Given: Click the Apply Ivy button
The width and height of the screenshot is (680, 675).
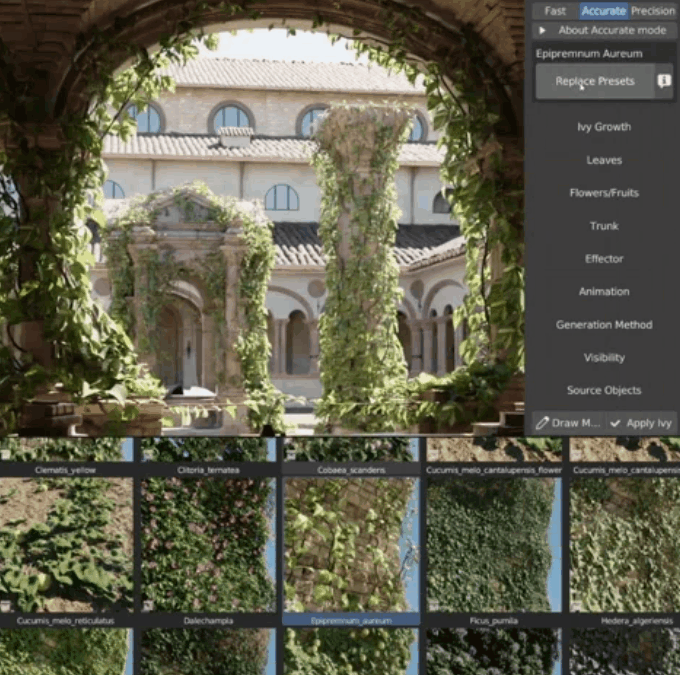Looking at the screenshot, I should pos(643,423).
